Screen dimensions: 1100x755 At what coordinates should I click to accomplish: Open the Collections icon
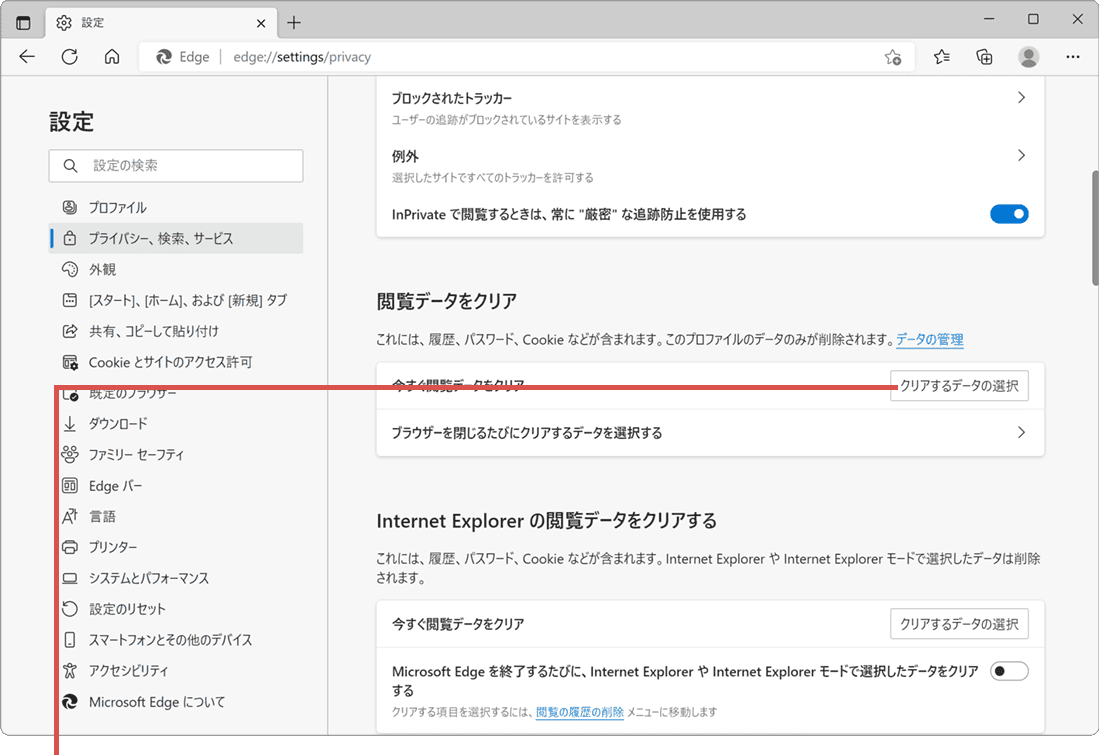coord(984,57)
